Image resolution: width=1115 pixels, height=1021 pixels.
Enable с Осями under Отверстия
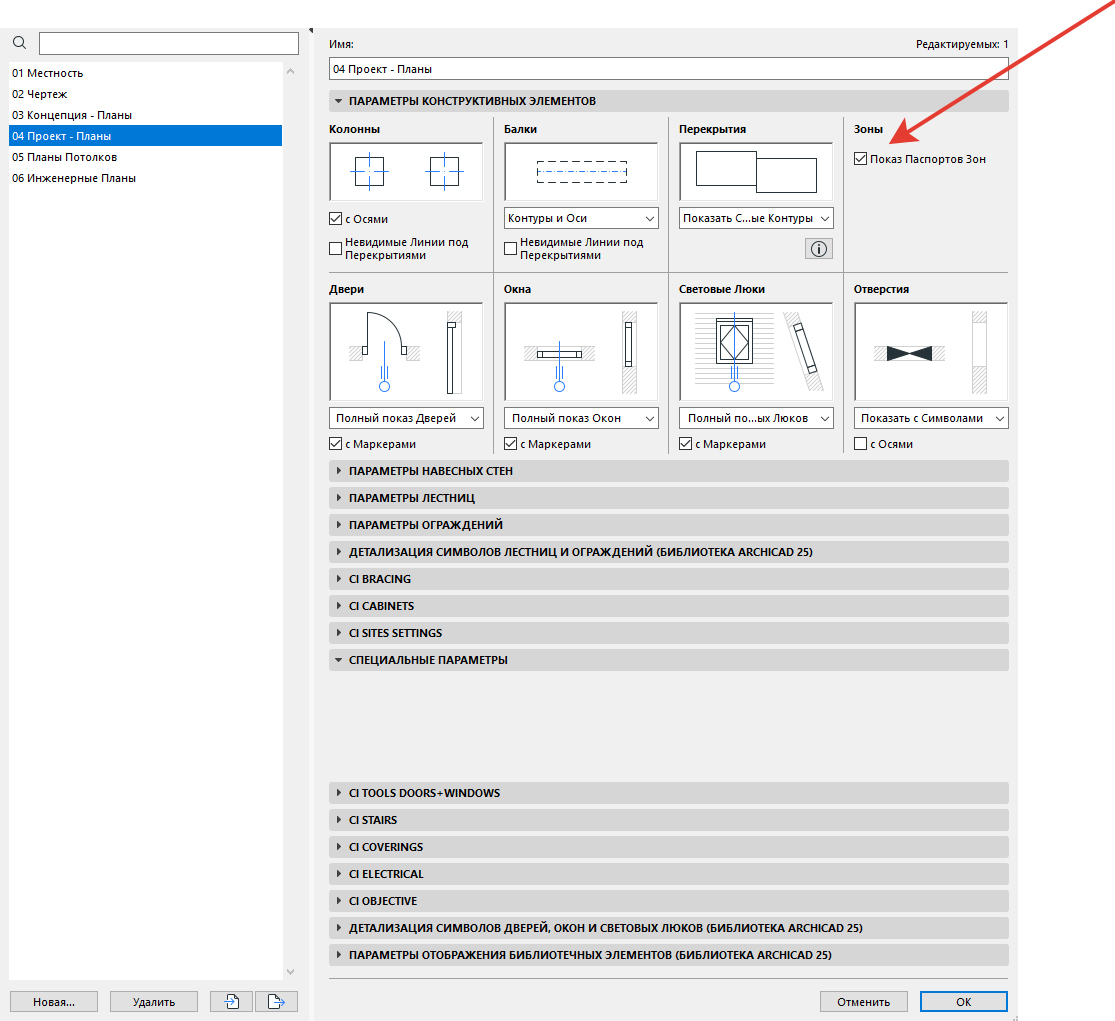(x=861, y=444)
